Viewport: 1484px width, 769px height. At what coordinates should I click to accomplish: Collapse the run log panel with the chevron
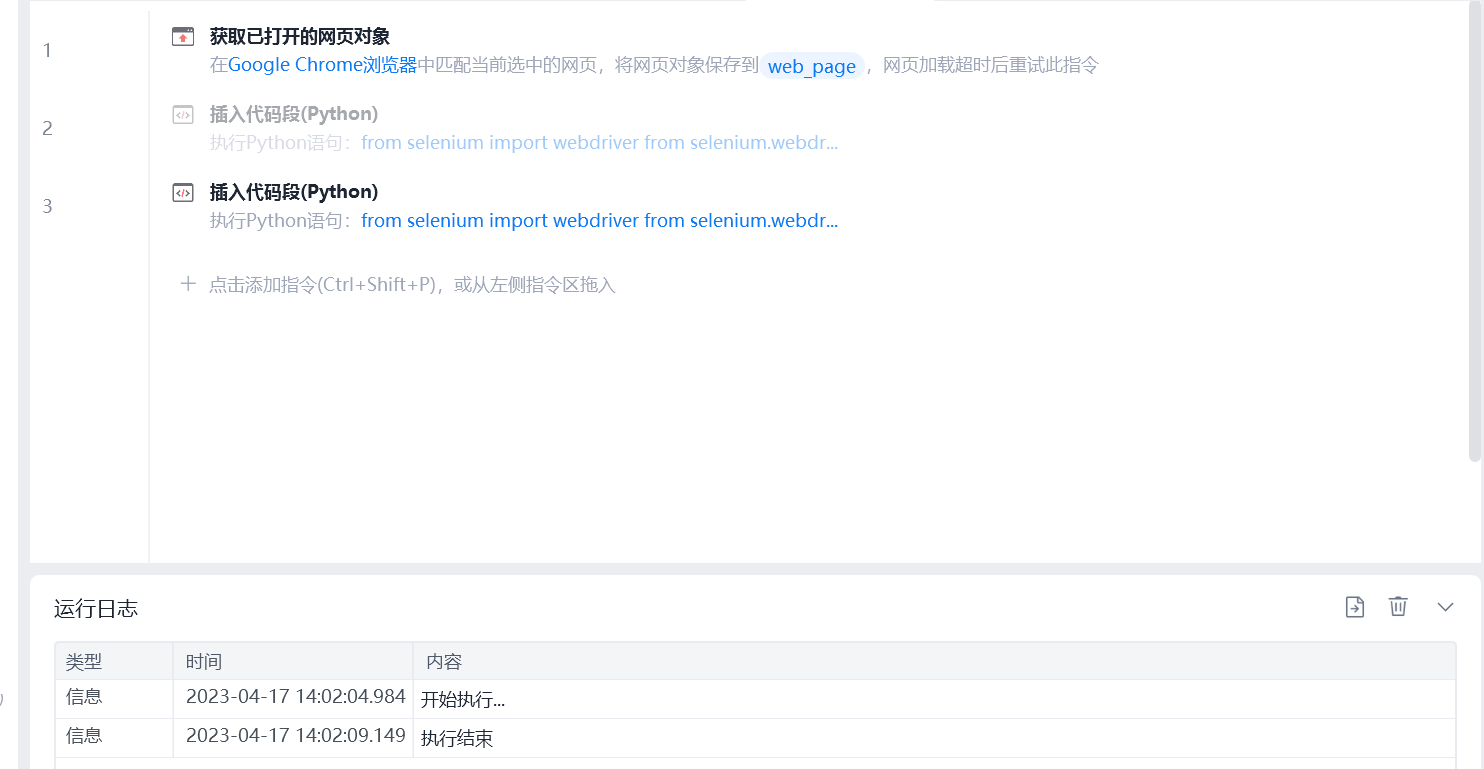click(x=1445, y=607)
